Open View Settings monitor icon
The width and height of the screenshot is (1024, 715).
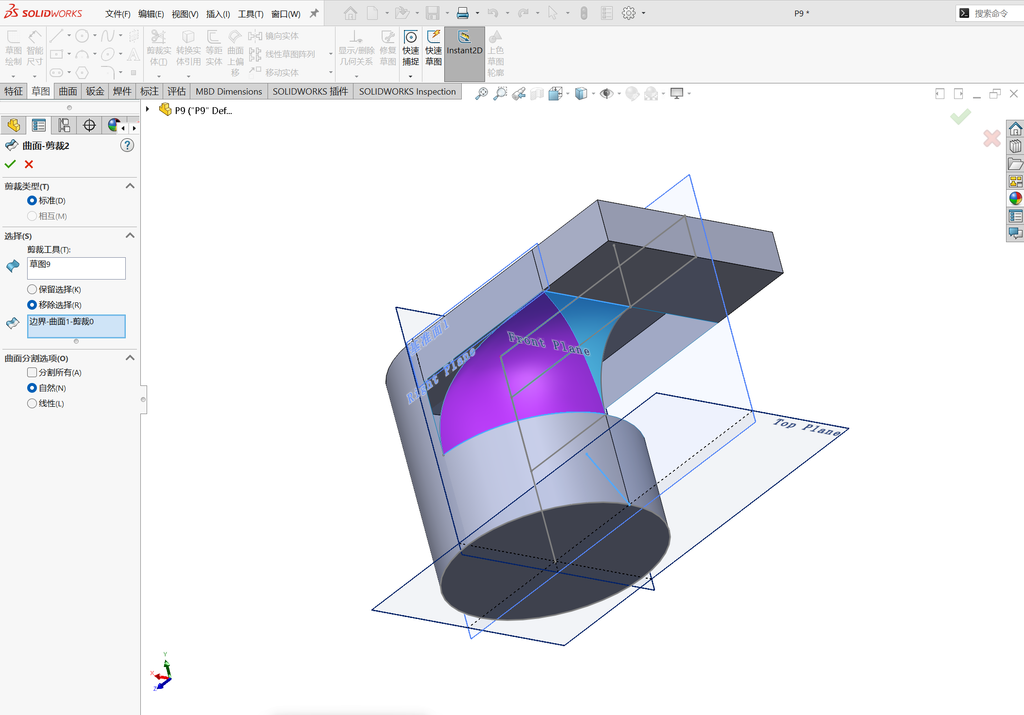coord(677,93)
